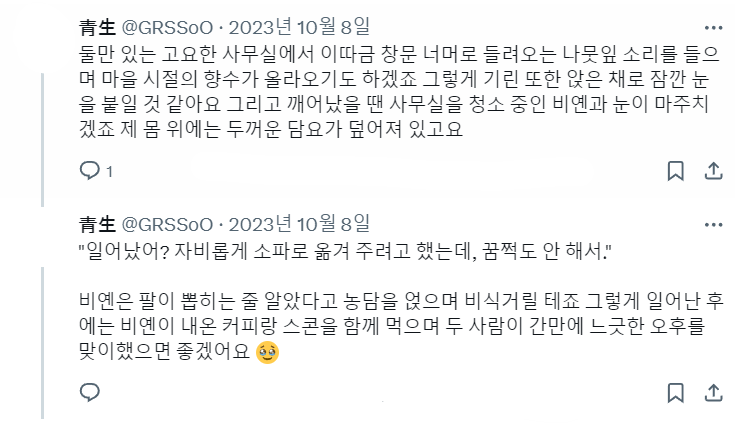Share the tweet about 두꺼운 담요
Image resolution: width=735 pixels, height=423 pixels.
tap(713, 171)
